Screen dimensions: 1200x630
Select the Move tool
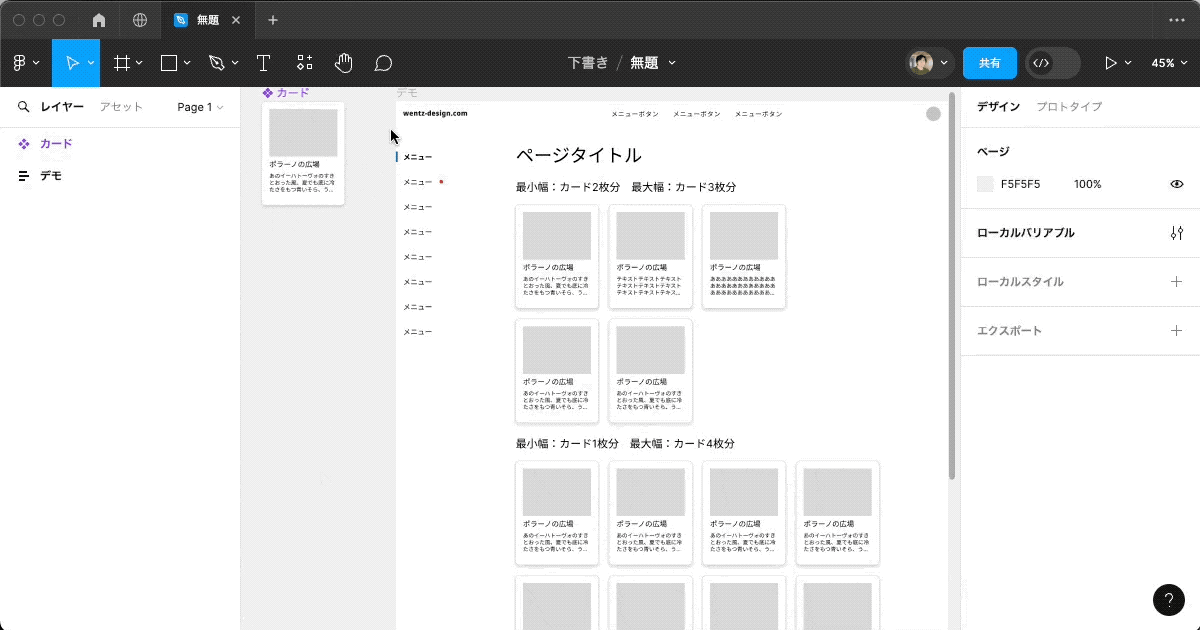pyautogui.click(x=75, y=62)
